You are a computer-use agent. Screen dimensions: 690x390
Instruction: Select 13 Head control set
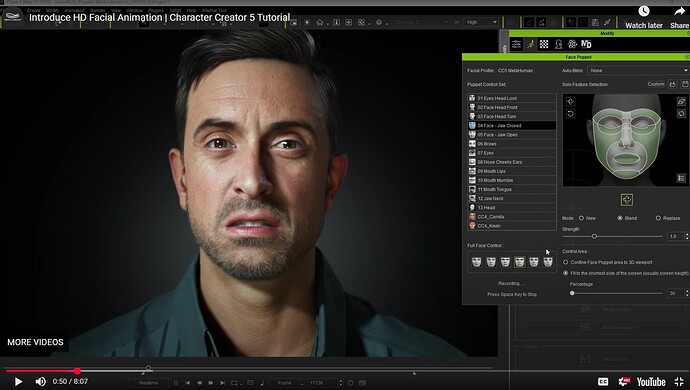click(x=512, y=208)
